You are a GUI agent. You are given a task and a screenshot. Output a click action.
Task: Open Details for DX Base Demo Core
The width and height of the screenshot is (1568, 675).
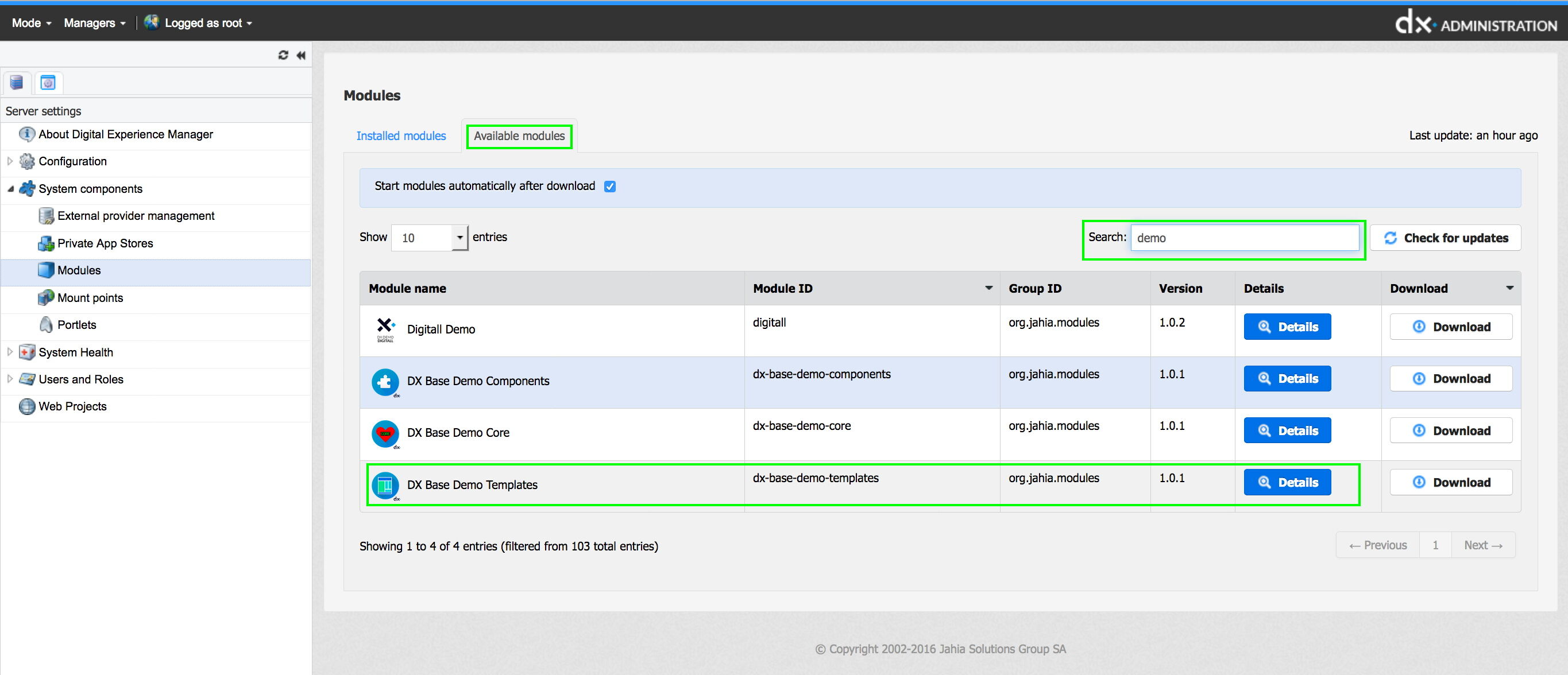click(1287, 430)
